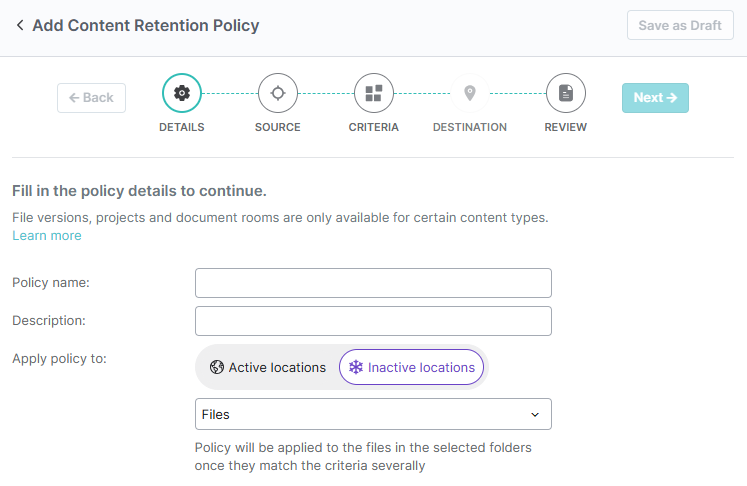Screen dimensions: 747x486
Task: Click the snowflake icon for Inactive locations
Action: (356, 367)
